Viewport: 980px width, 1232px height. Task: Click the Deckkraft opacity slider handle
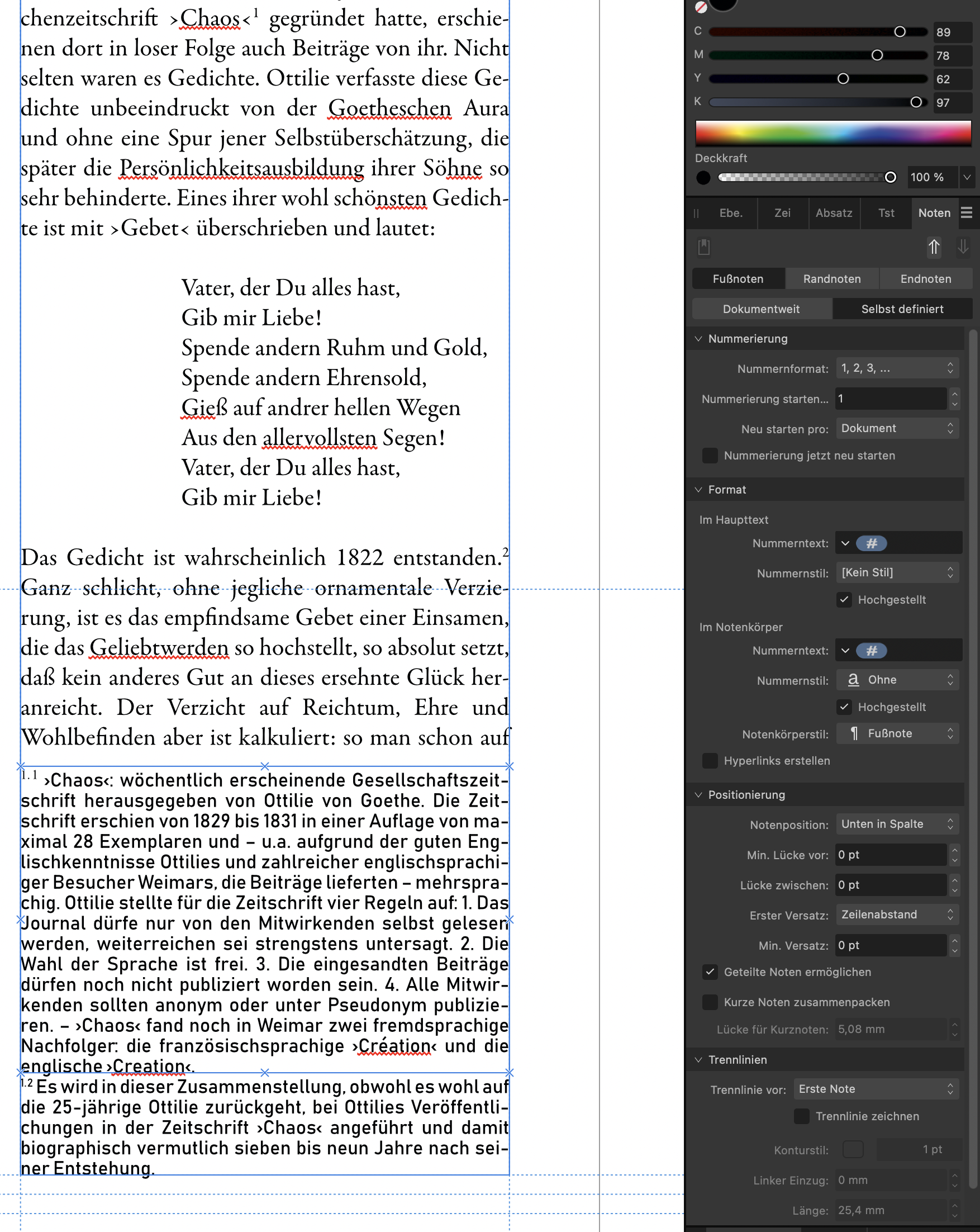pos(891,178)
